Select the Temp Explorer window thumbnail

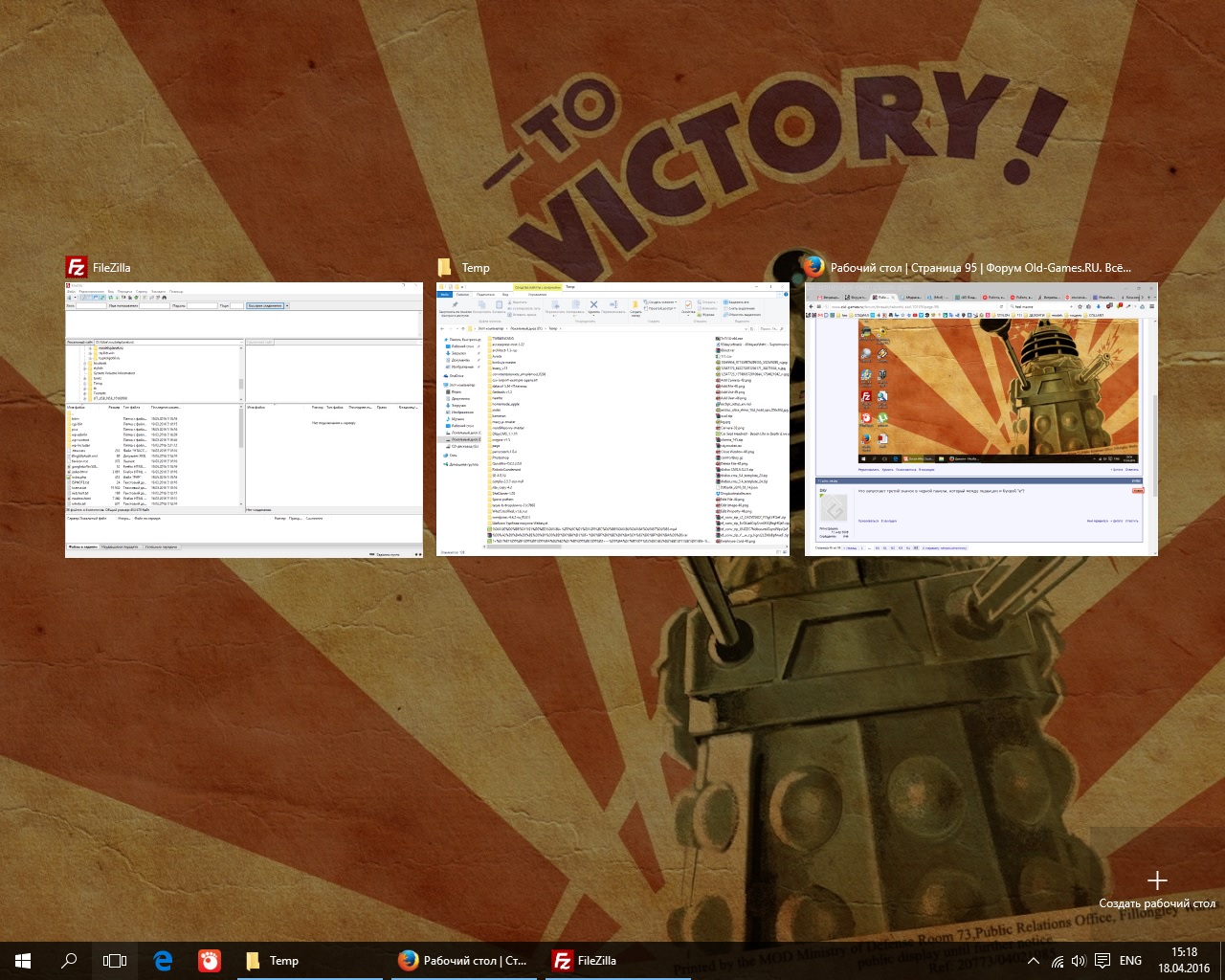tap(613, 419)
